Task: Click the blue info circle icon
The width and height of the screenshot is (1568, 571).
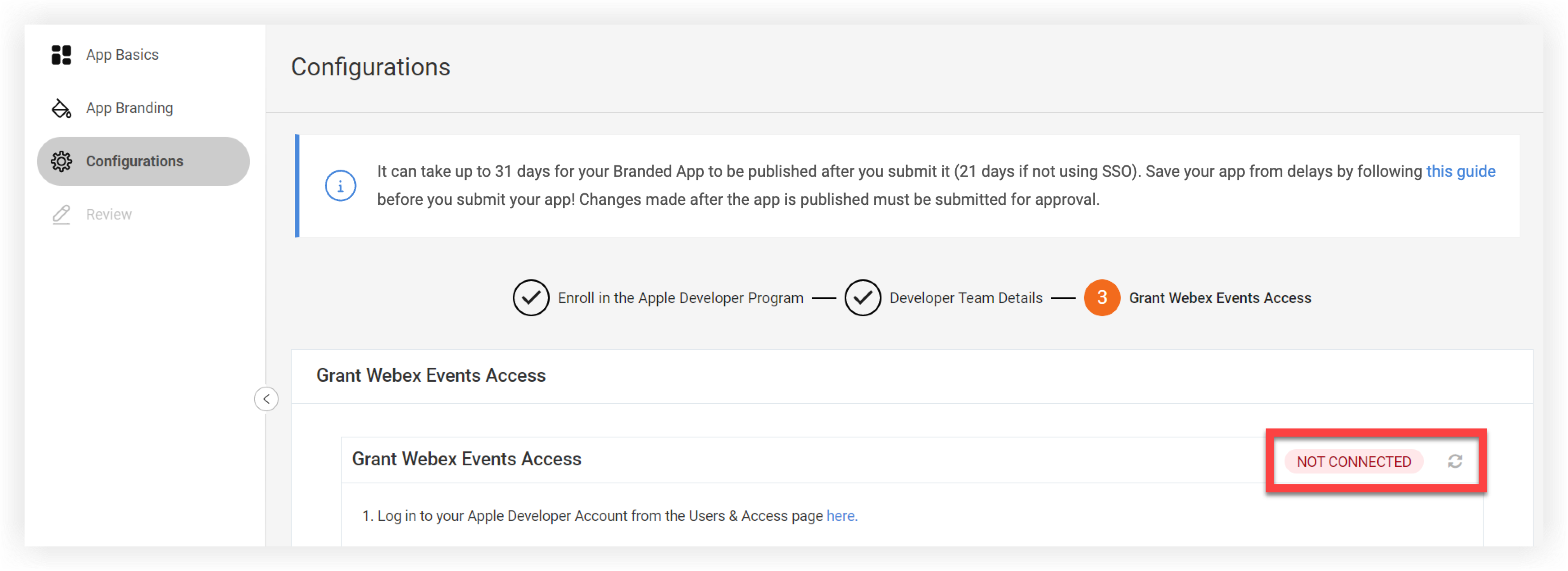Action: 340,186
